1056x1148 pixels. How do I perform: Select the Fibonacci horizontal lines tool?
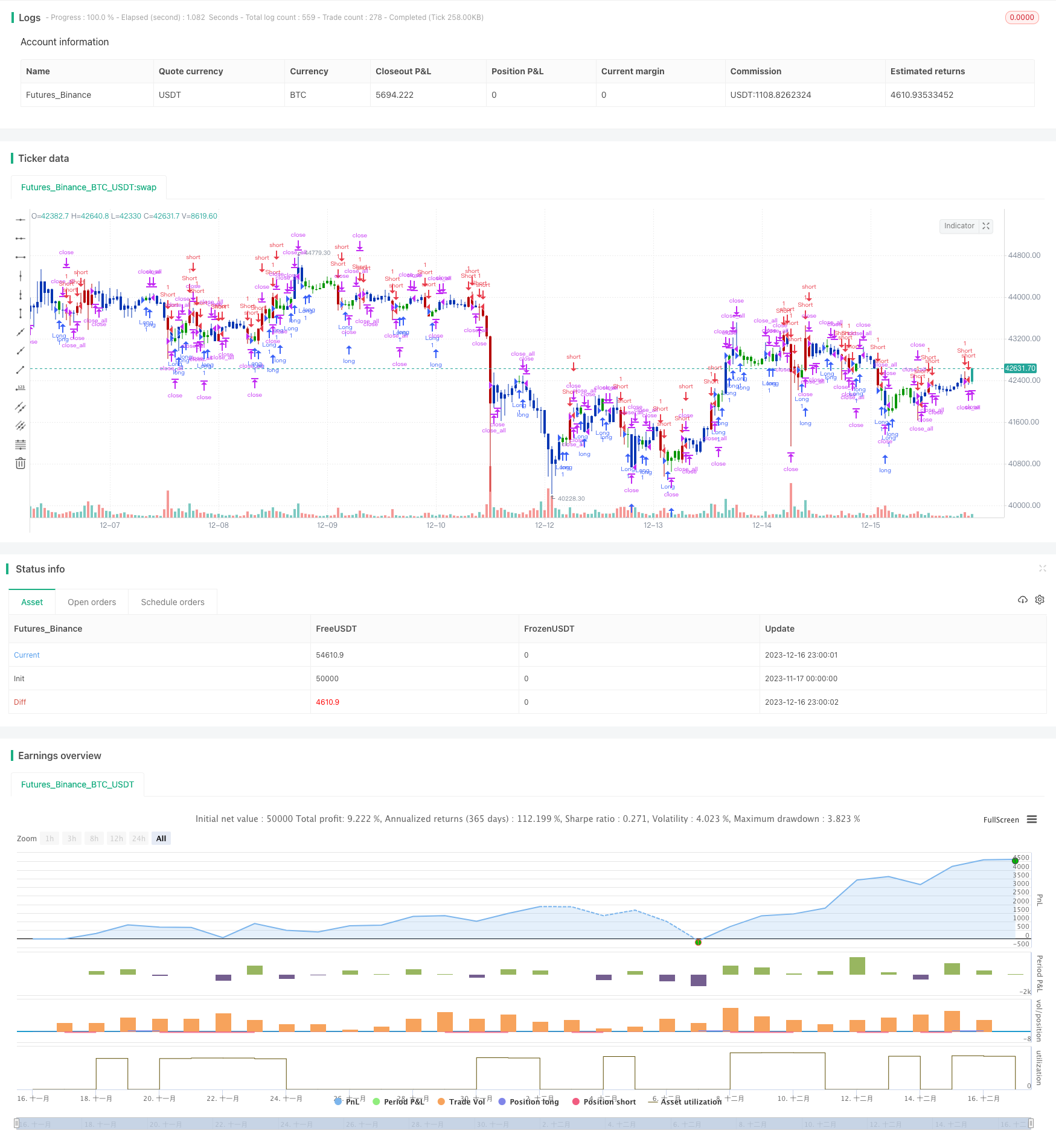[x=21, y=444]
